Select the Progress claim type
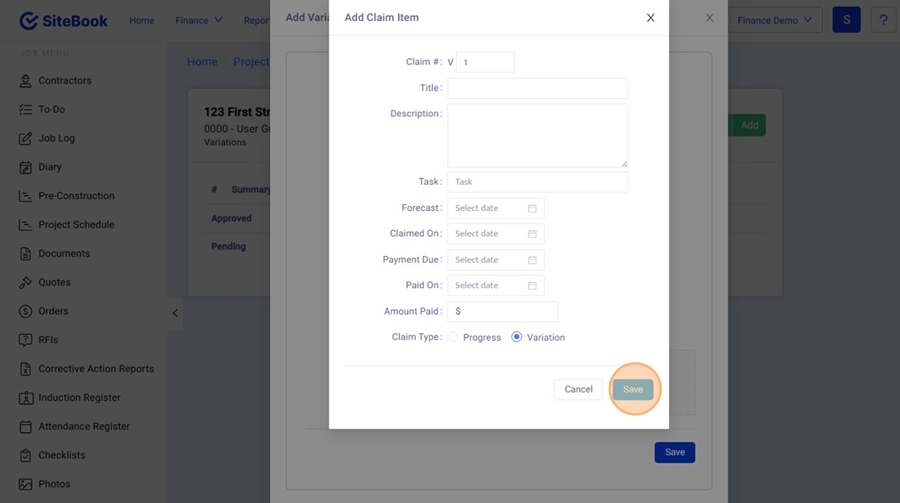900x503 pixels. 453,337
